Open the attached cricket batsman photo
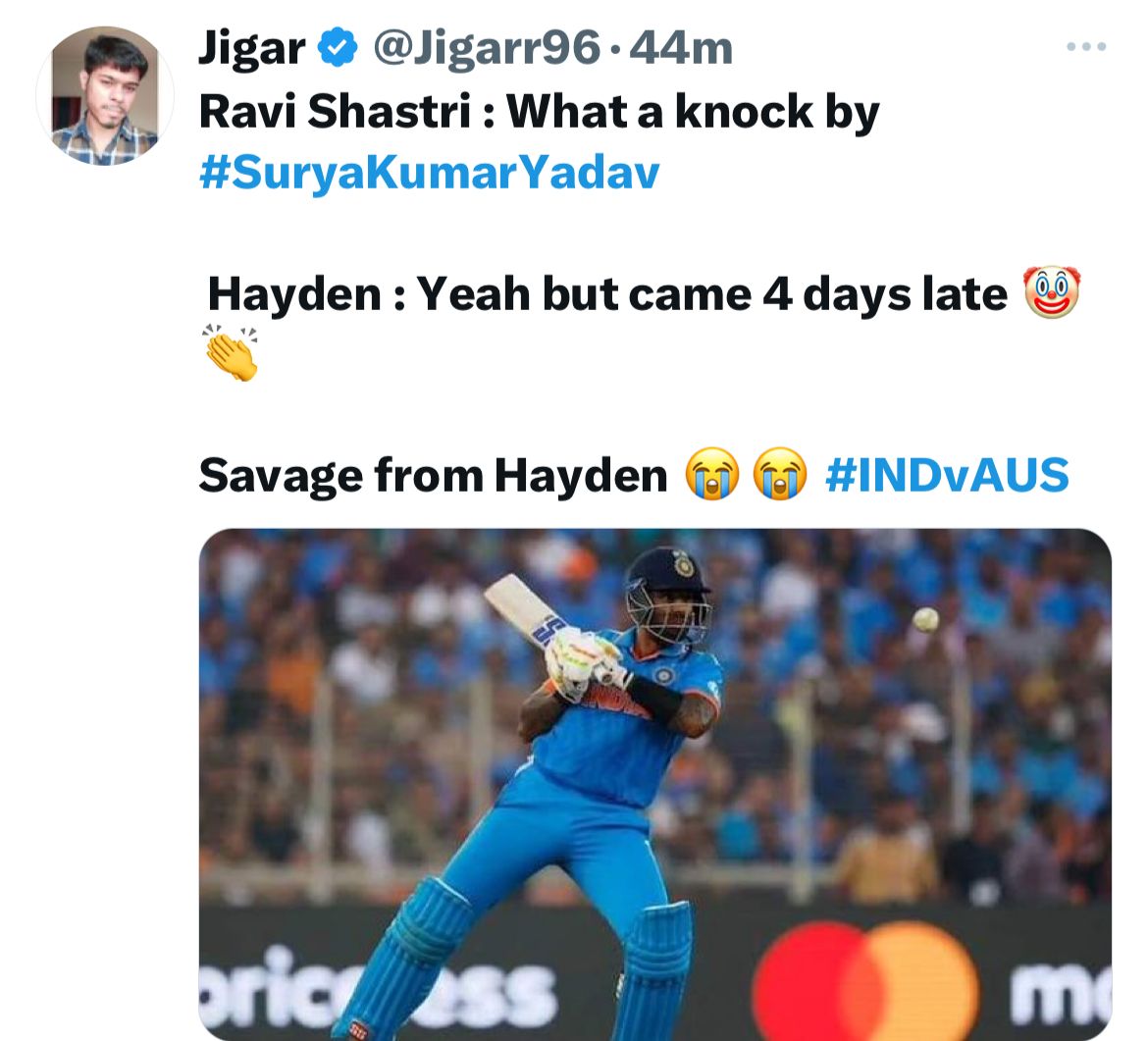Screen dimensions: 1148x1041 [655, 784]
